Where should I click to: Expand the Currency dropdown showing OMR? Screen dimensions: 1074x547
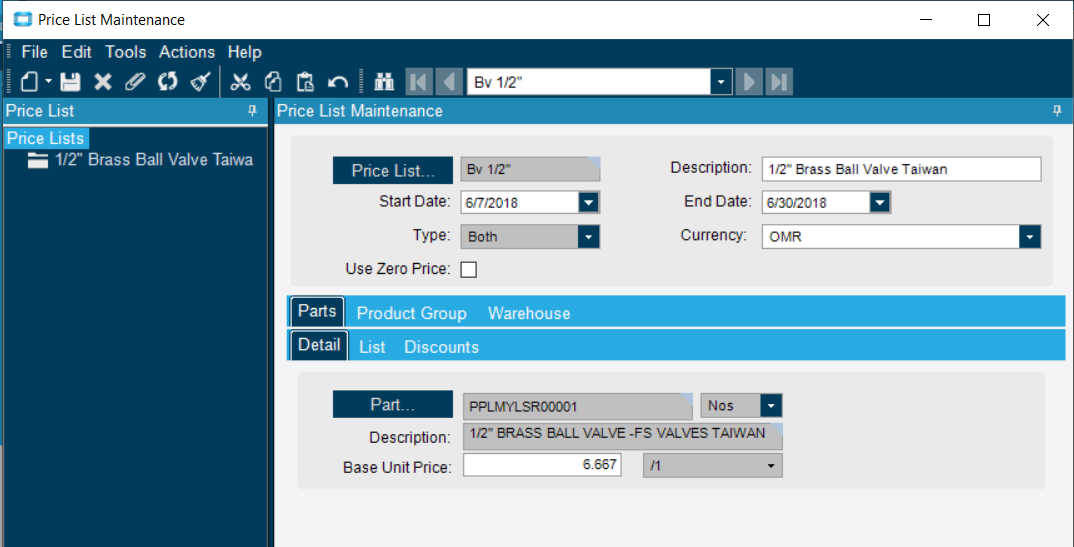pos(1030,238)
